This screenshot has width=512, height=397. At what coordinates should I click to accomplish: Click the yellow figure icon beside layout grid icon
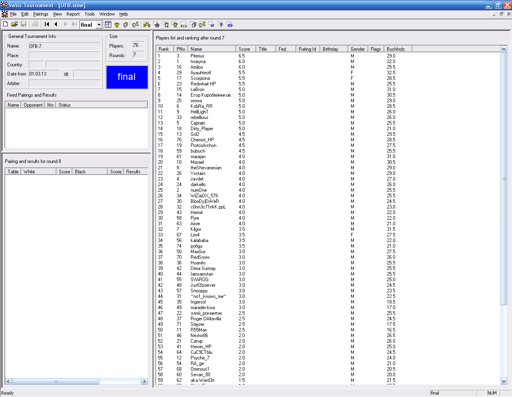117,25
